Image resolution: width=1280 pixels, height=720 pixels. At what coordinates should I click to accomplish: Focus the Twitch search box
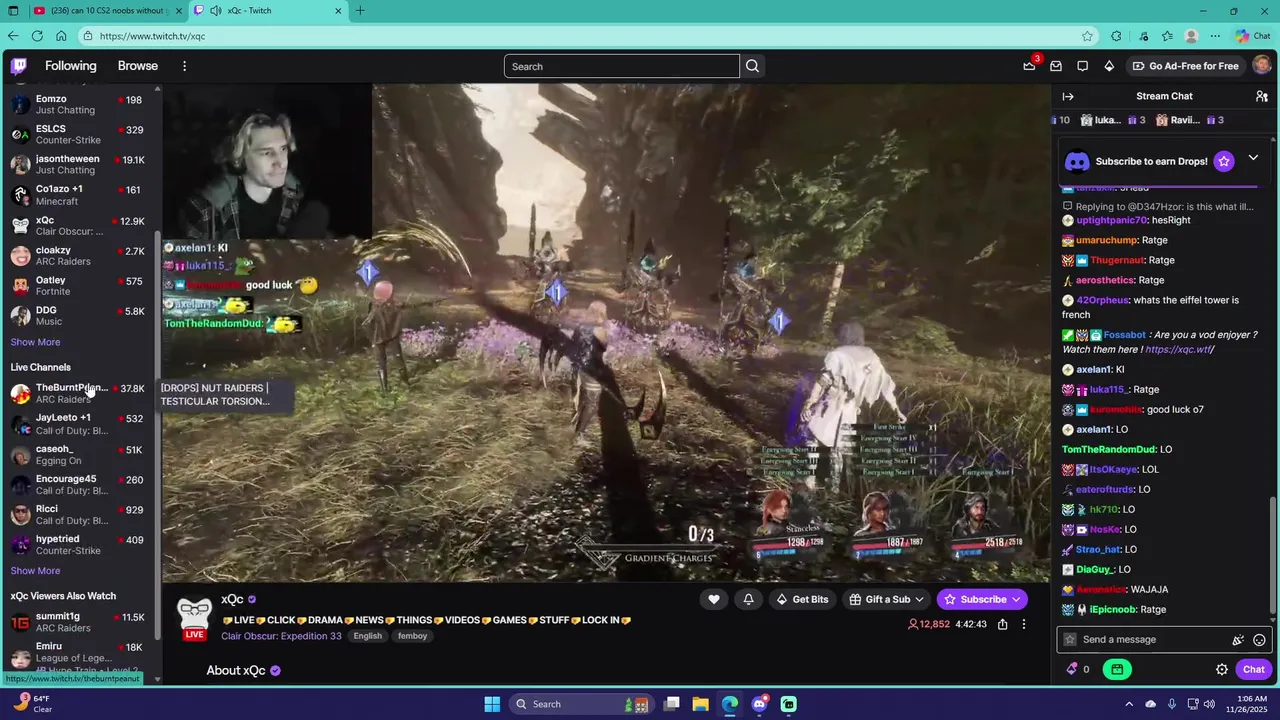tap(621, 66)
